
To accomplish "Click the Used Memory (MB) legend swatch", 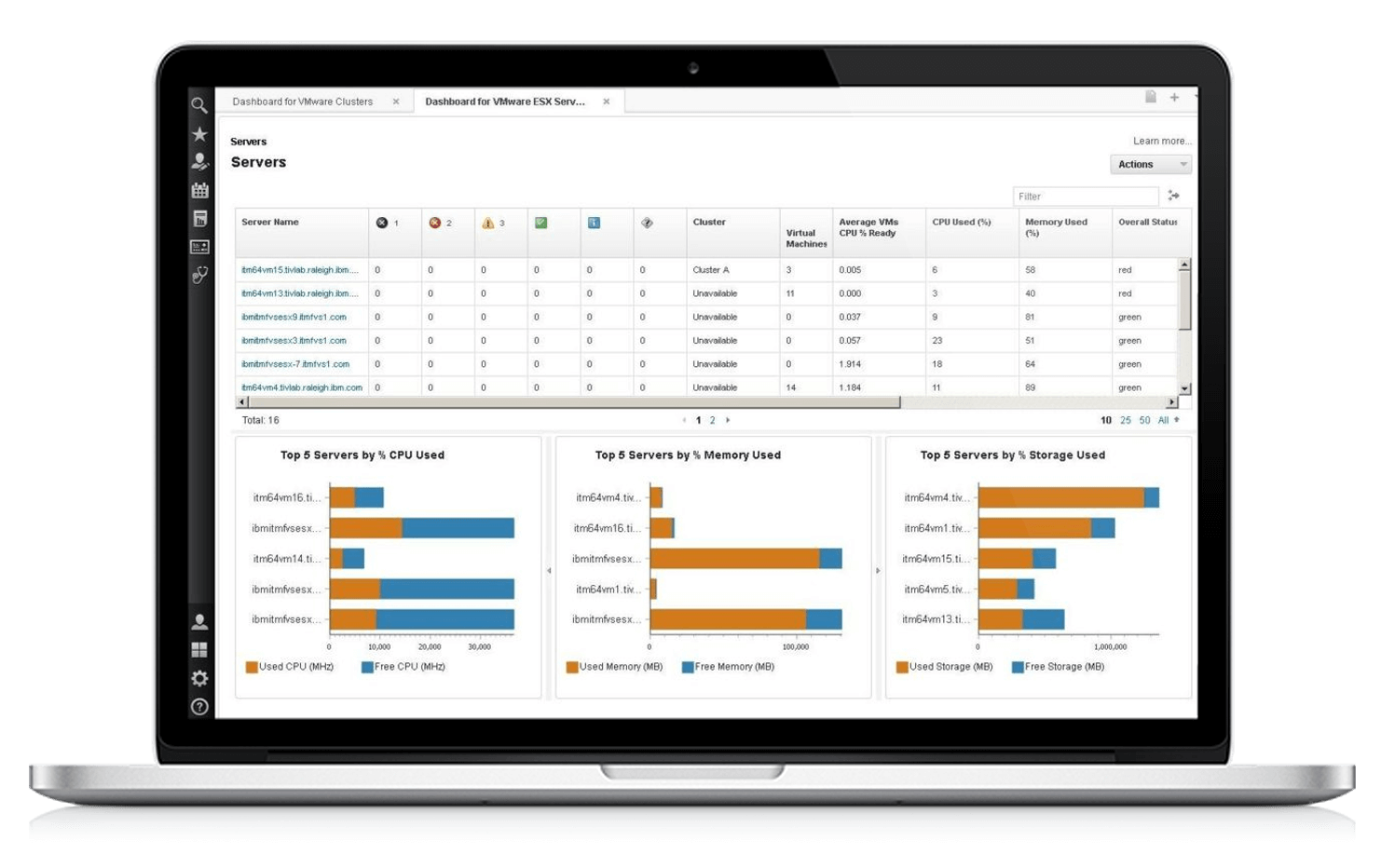I will point(572,667).
